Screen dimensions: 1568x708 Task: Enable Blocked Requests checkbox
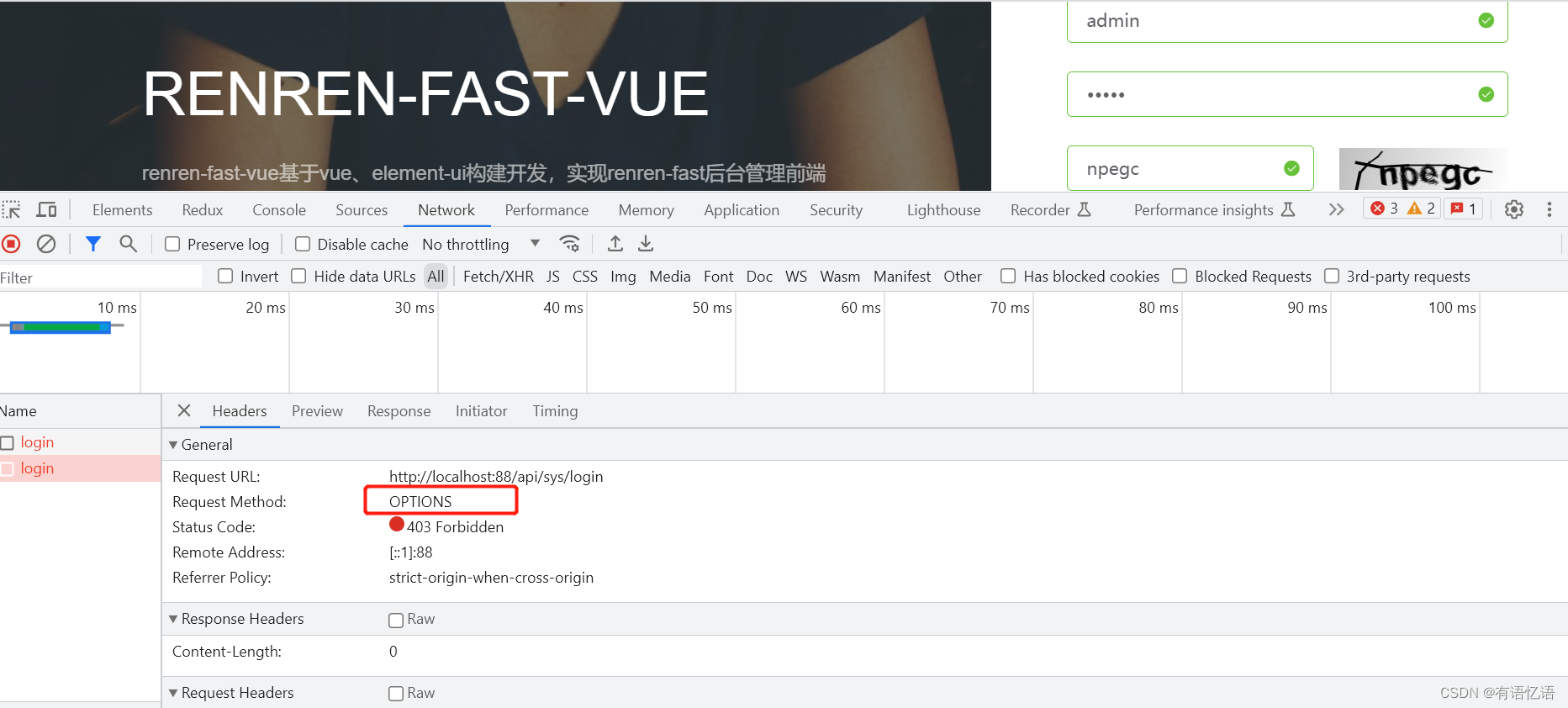click(x=1180, y=276)
